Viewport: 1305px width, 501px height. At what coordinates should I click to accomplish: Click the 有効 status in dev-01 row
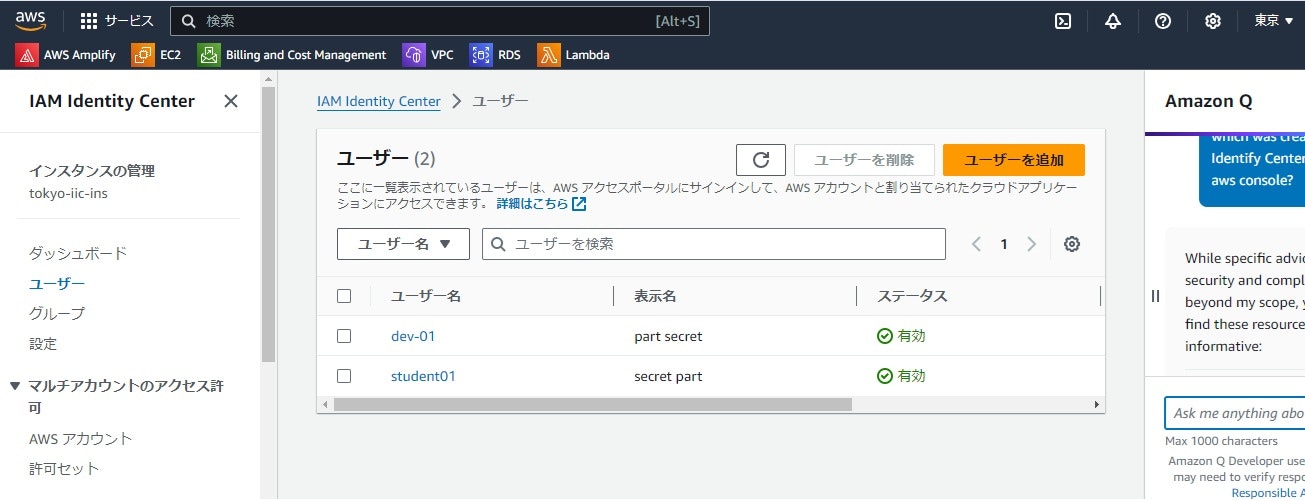(x=901, y=336)
